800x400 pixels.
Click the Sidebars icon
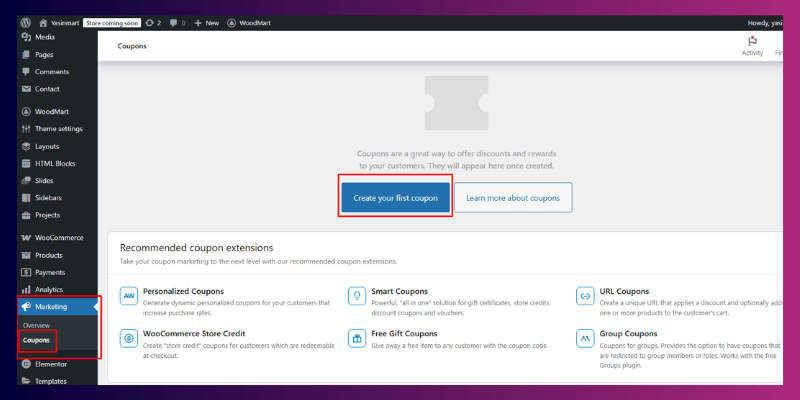point(27,198)
